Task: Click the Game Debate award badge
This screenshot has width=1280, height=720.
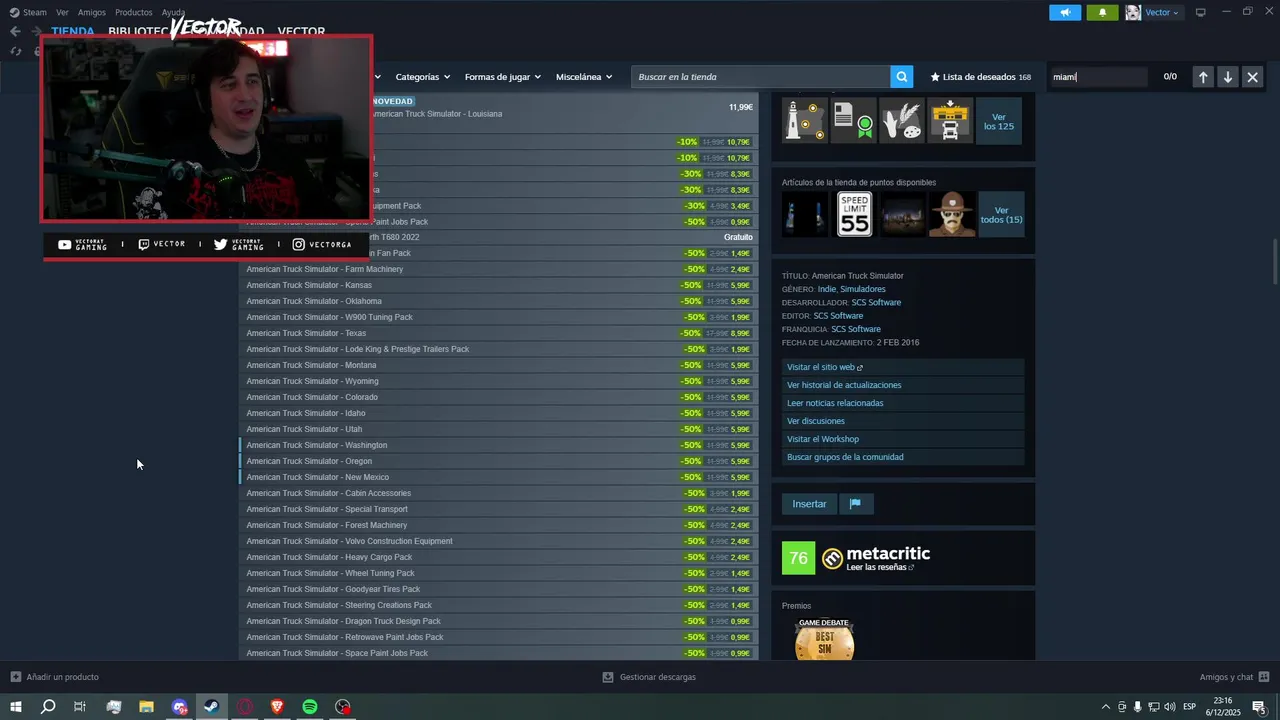Action: [x=824, y=638]
